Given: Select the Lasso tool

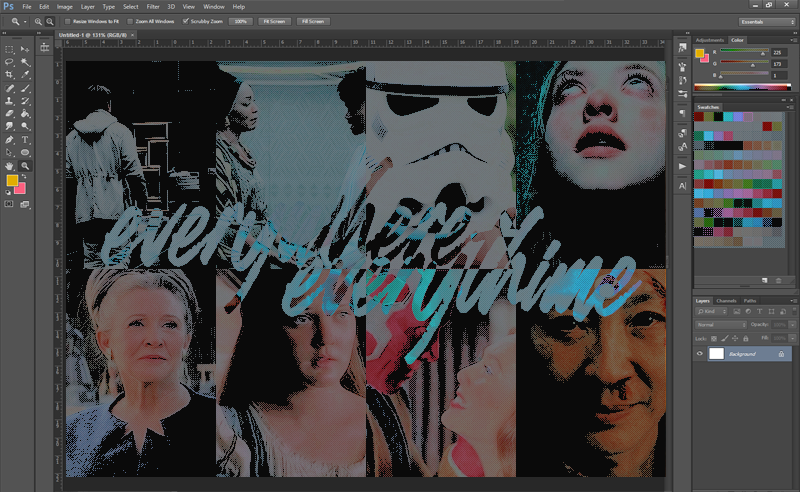Looking at the screenshot, I should (9, 62).
